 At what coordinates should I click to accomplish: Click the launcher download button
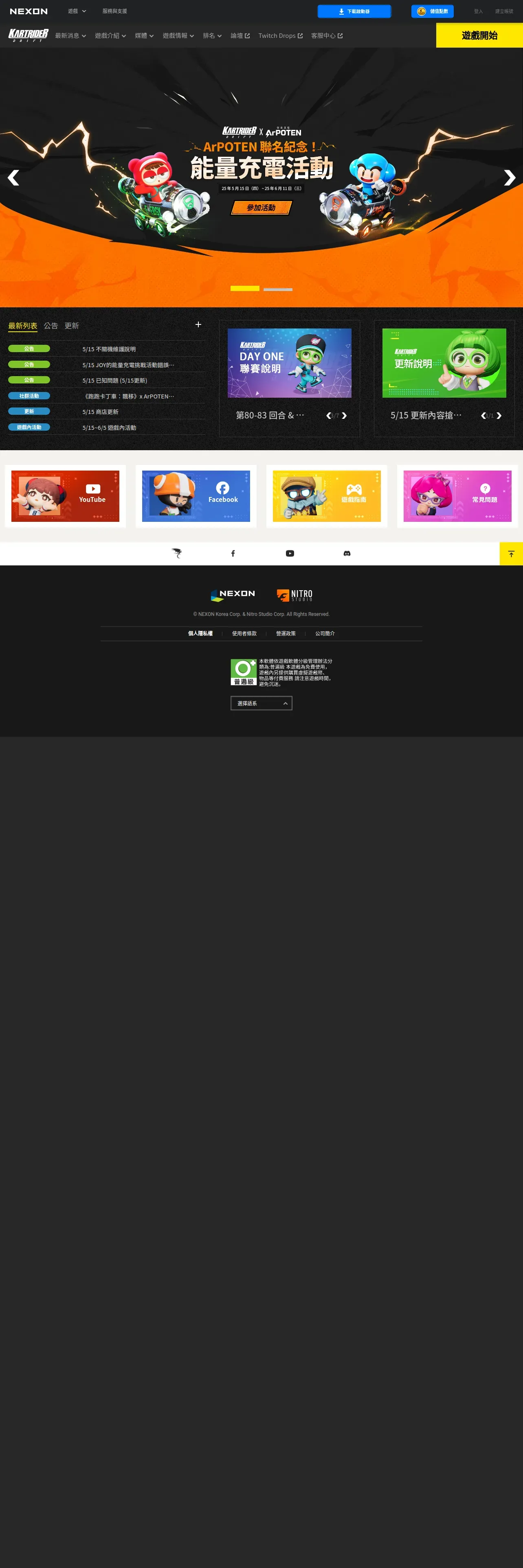tap(354, 11)
